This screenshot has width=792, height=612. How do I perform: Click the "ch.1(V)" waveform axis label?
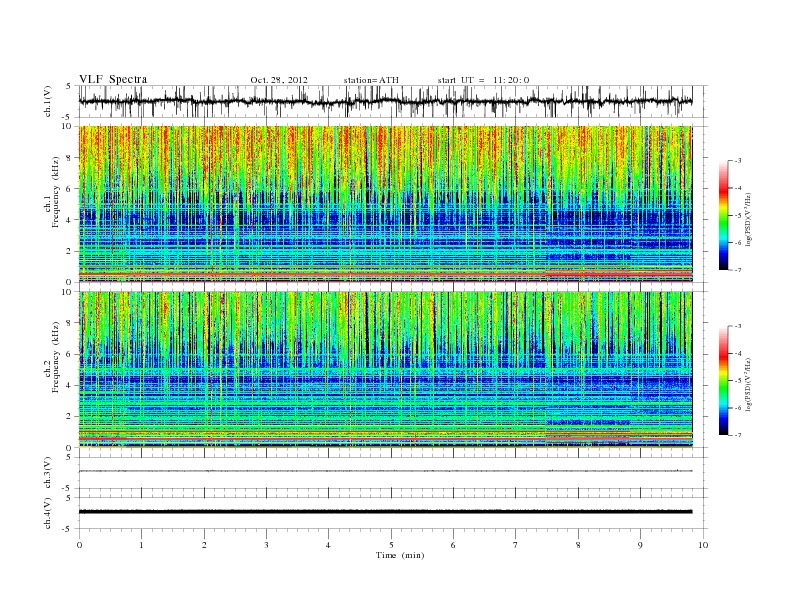tap(48, 103)
